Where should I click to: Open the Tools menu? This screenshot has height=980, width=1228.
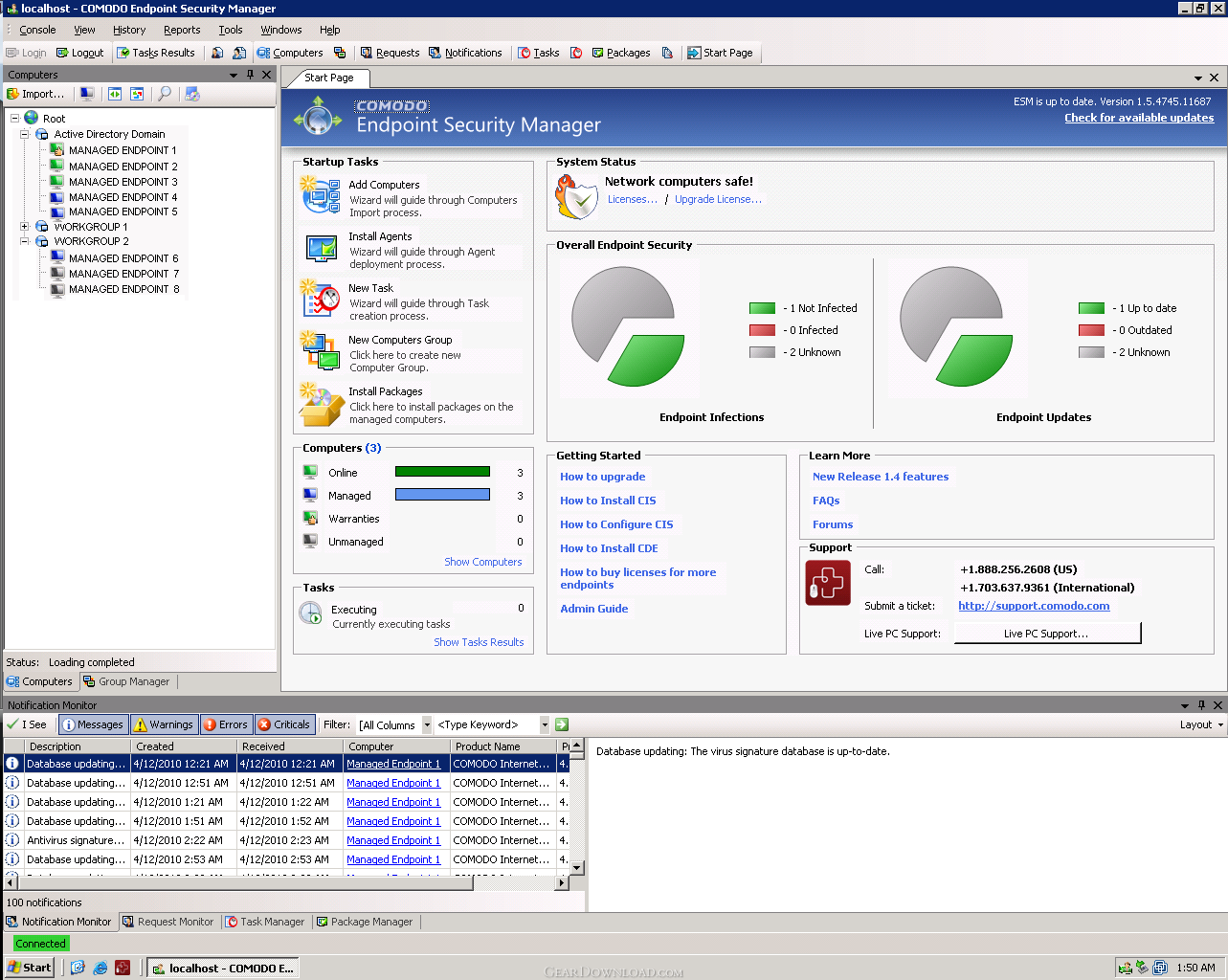[x=231, y=30]
